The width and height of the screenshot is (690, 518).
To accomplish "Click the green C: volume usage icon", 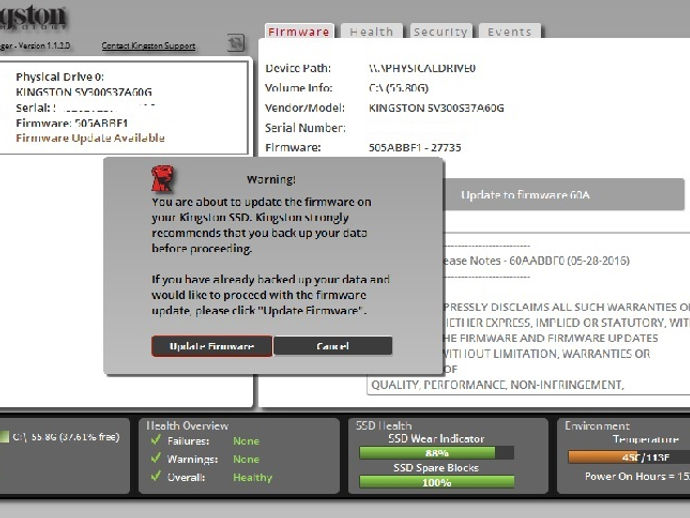I will [x=4, y=437].
